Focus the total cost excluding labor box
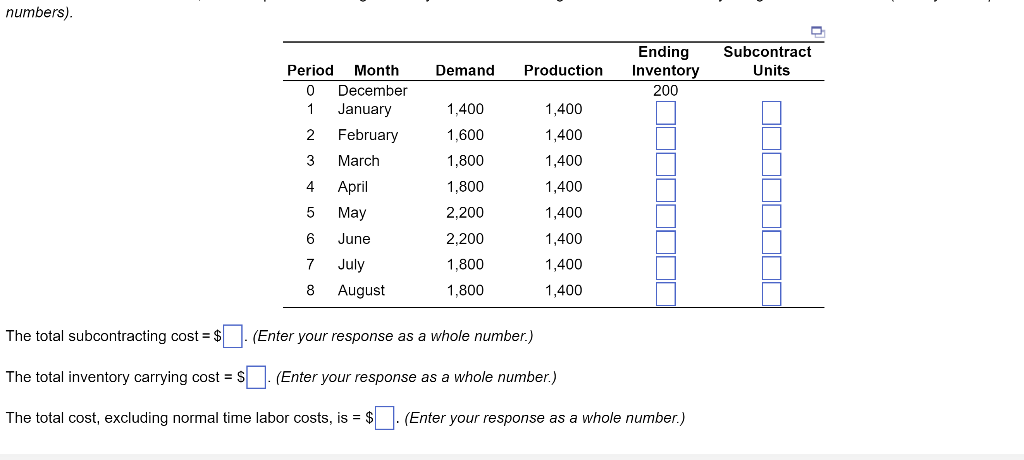Image resolution: width=1024 pixels, height=460 pixels. click(386, 418)
